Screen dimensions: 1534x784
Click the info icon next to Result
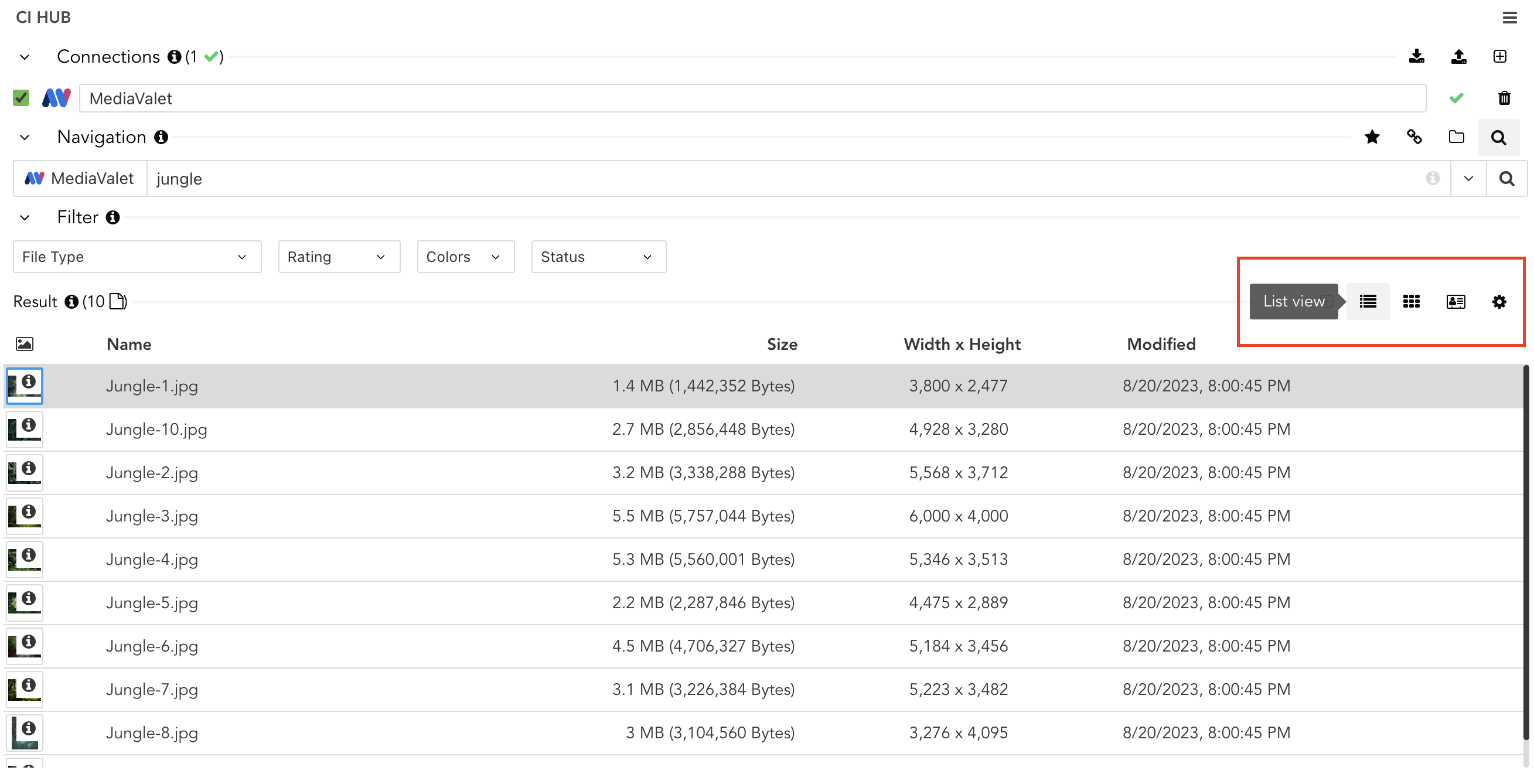point(71,302)
